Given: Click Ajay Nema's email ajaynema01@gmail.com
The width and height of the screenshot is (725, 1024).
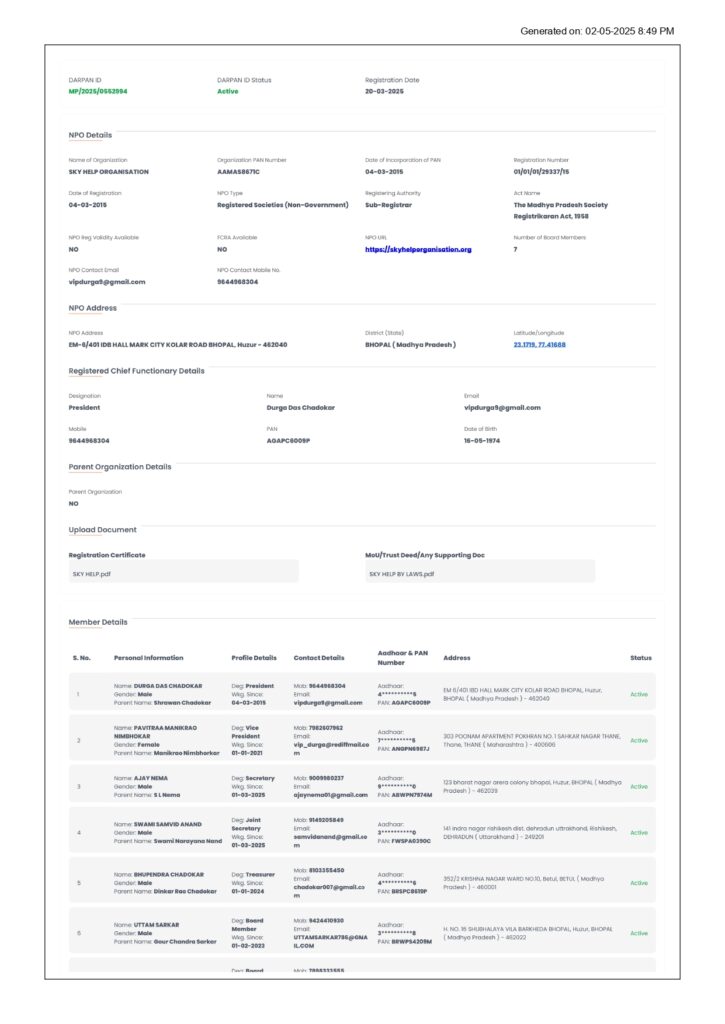Looking at the screenshot, I should coord(330,794).
